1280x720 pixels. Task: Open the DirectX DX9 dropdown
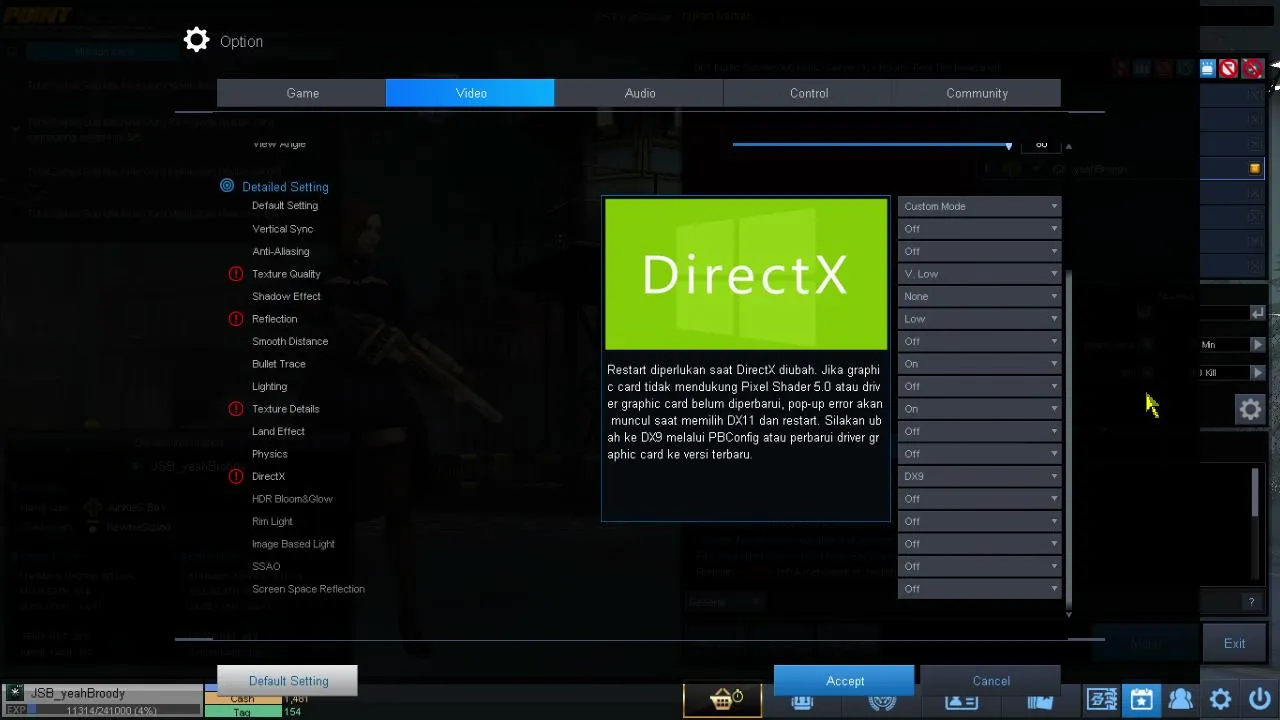click(x=979, y=476)
